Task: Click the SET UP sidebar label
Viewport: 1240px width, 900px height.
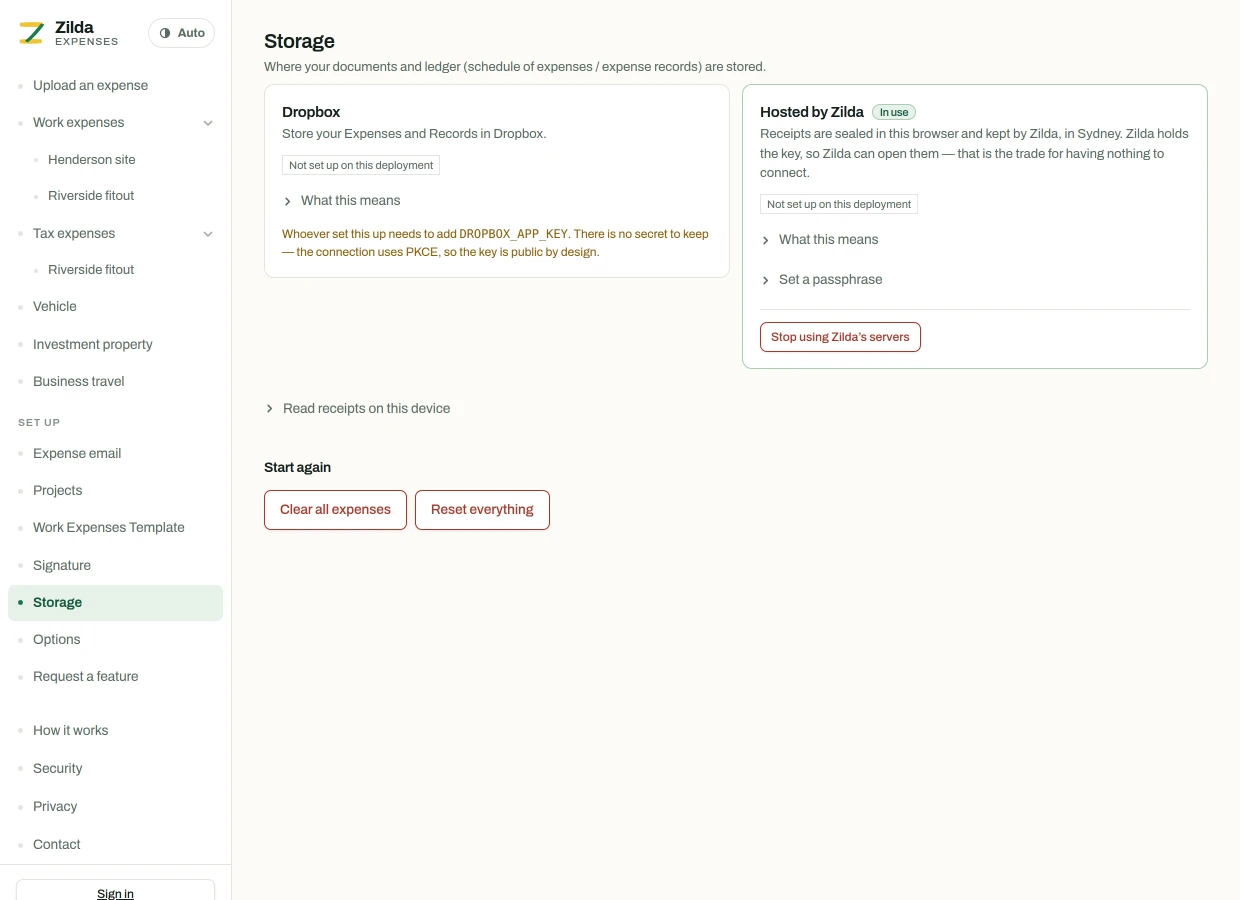Action: [39, 423]
